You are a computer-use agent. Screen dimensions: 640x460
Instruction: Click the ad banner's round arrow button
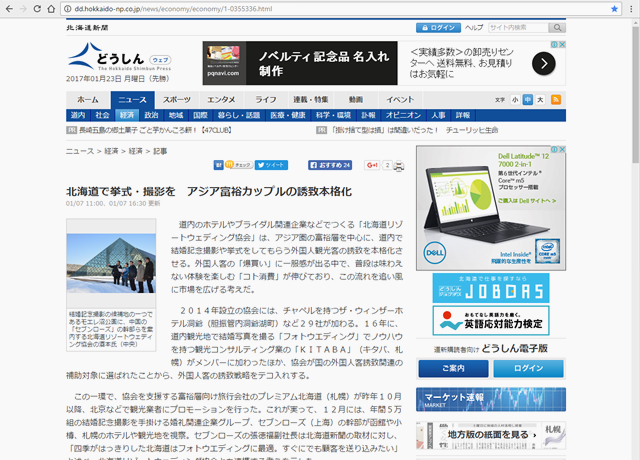coord(543,63)
